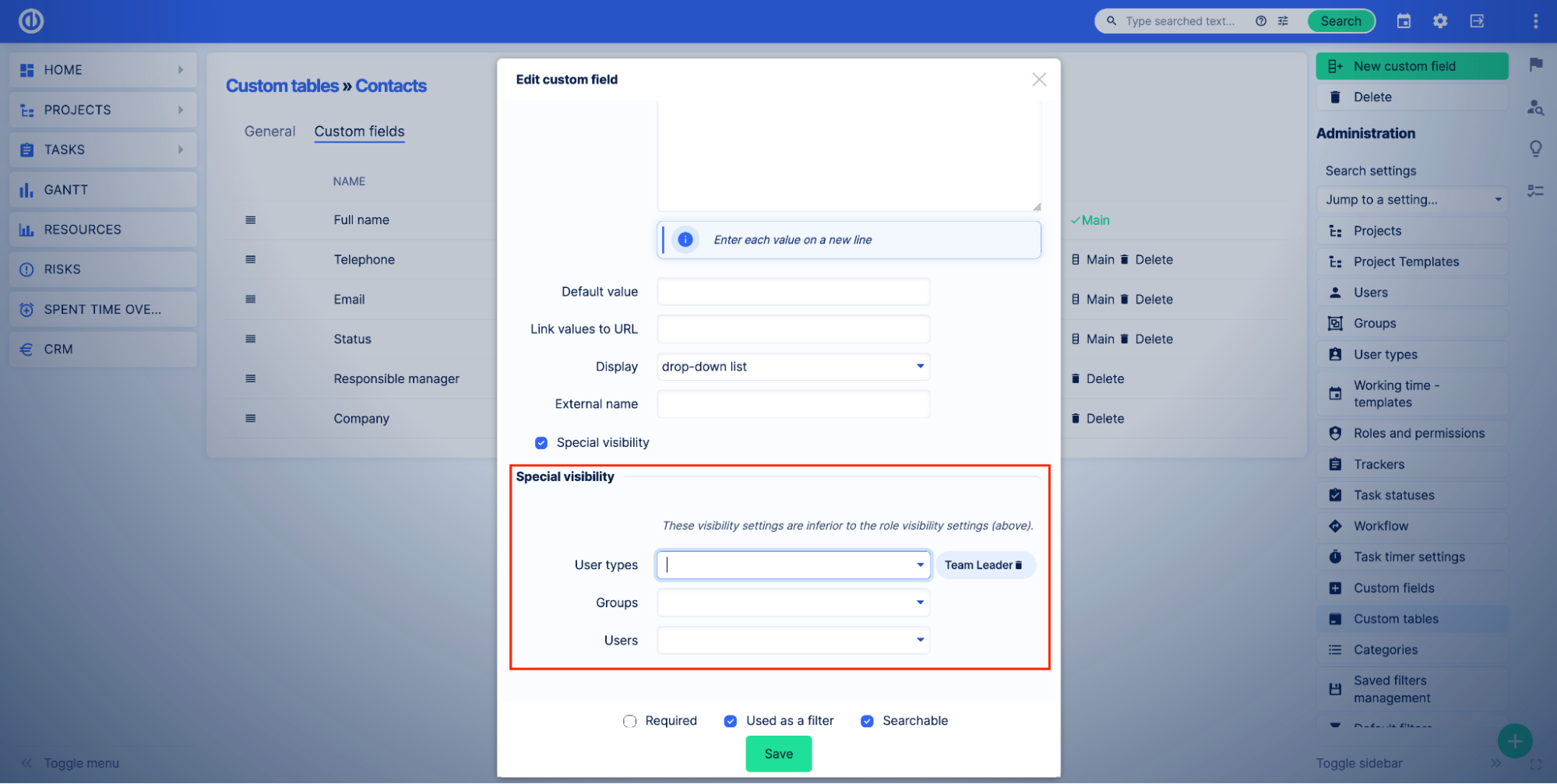Click the settings gear icon
Image resolution: width=1557 pixels, height=784 pixels.
click(x=1440, y=21)
